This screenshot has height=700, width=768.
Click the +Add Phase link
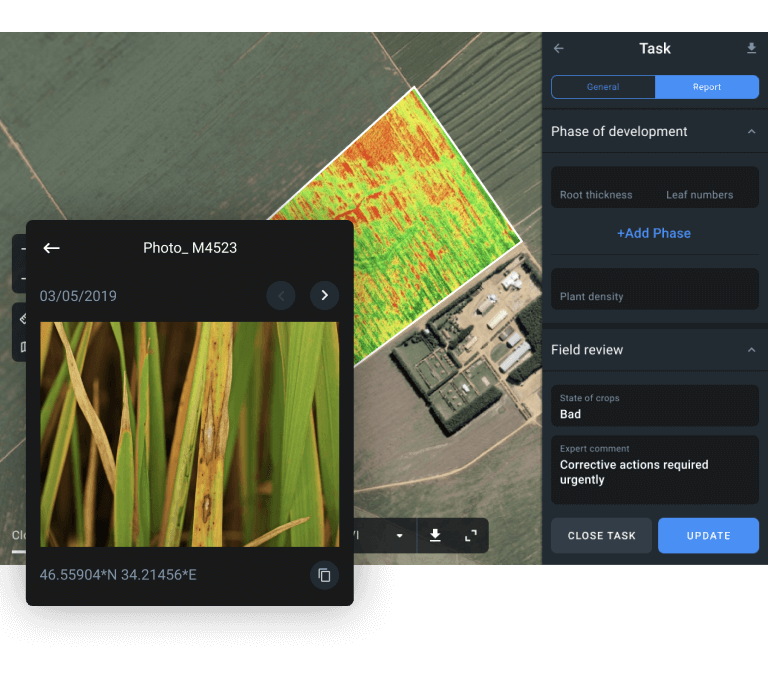pos(654,233)
